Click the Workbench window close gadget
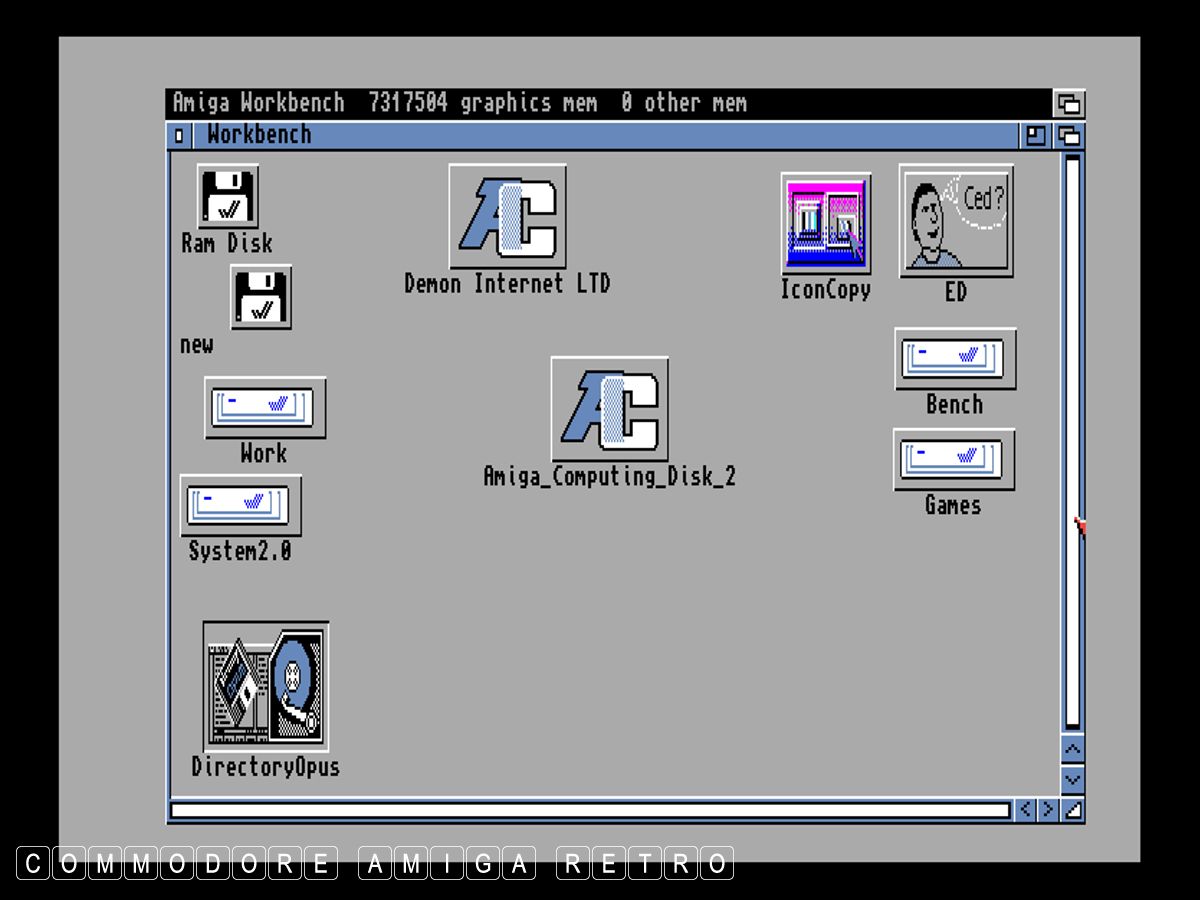1200x900 pixels. [x=179, y=136]
